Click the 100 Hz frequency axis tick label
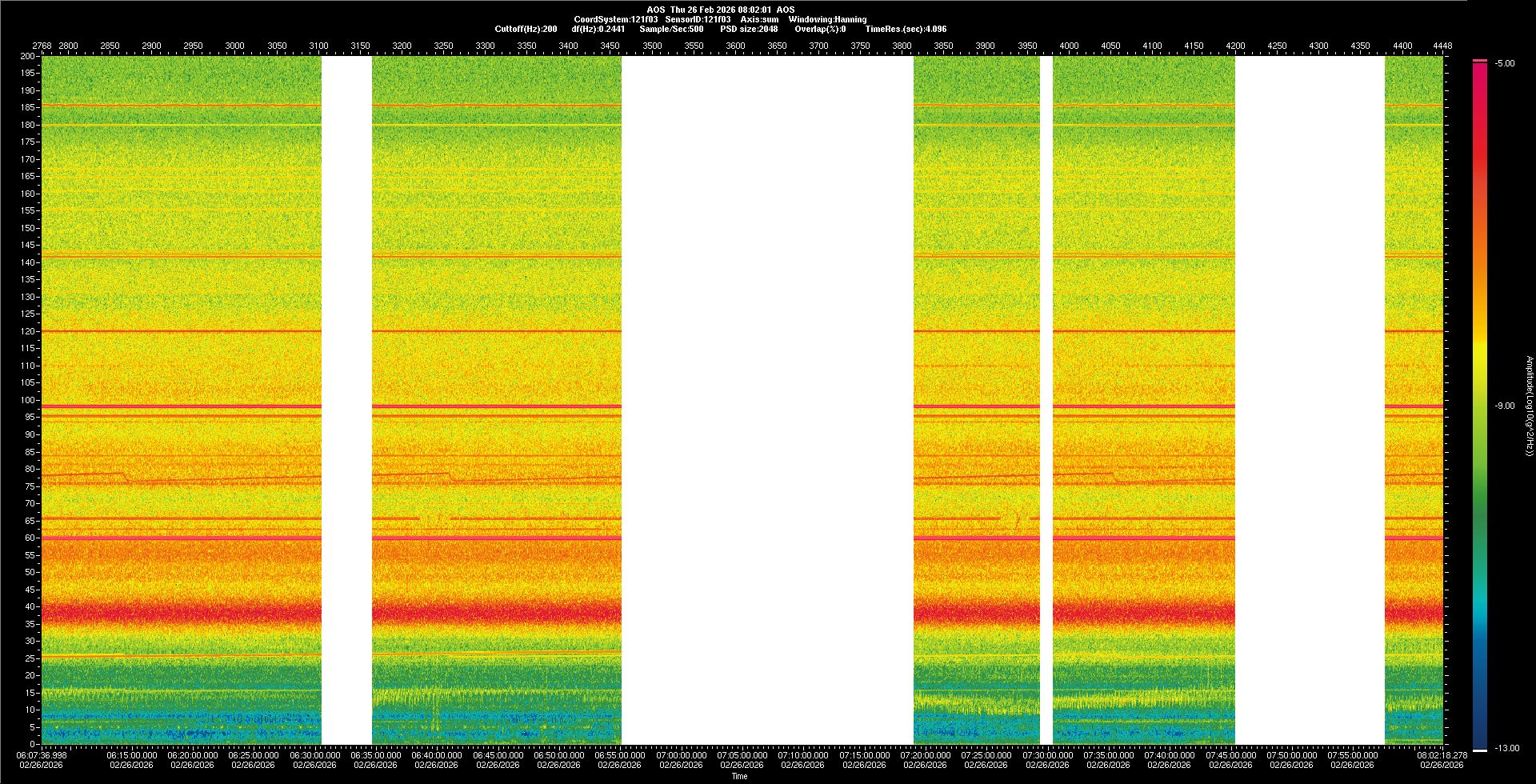Image resolution: width=1536 pixels, height=784 pixels. click(27, 400)
